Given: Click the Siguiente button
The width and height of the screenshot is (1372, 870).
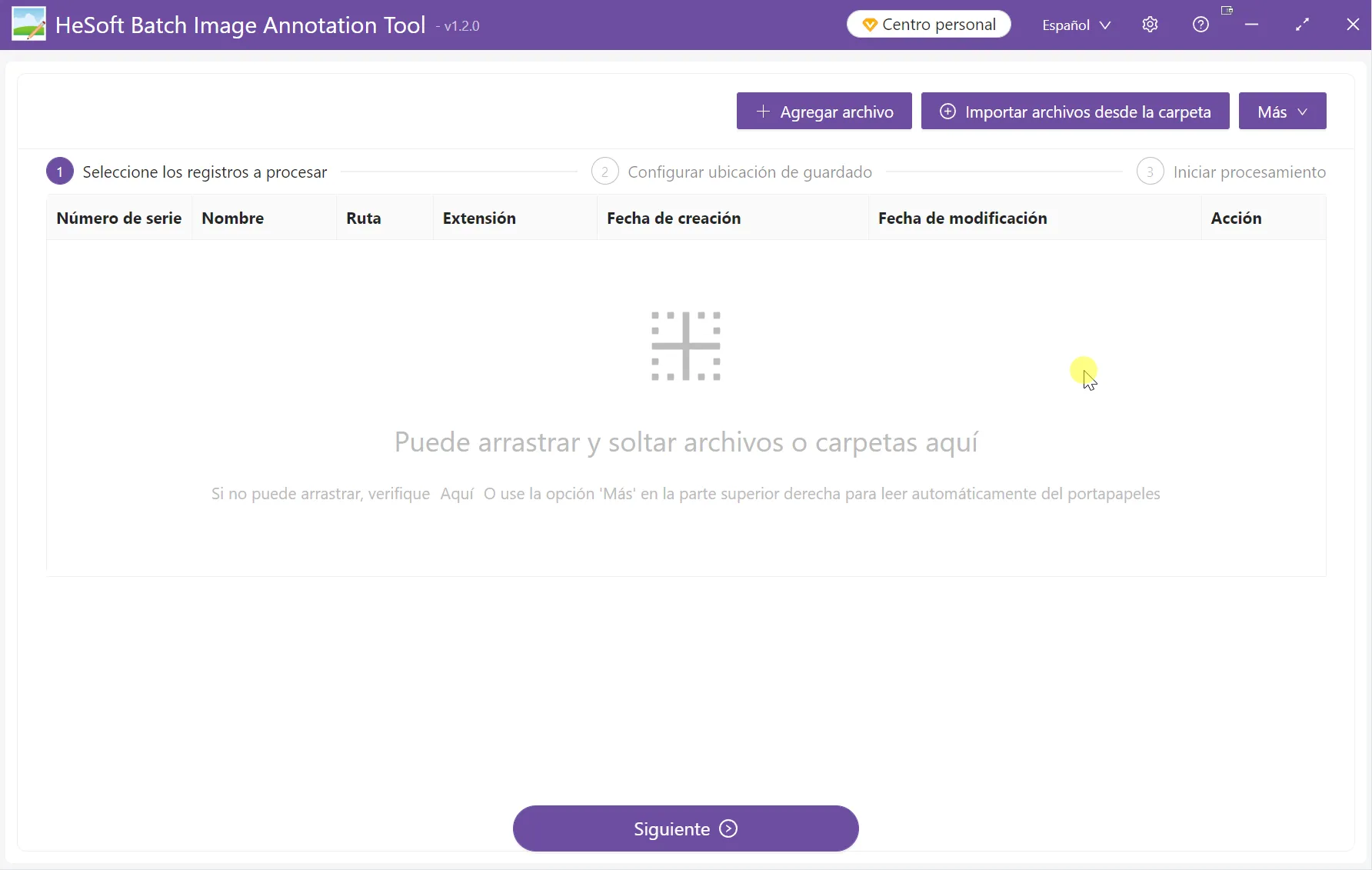Looking at the screenshot, I should pyautogui.click(x=685, y=828).
